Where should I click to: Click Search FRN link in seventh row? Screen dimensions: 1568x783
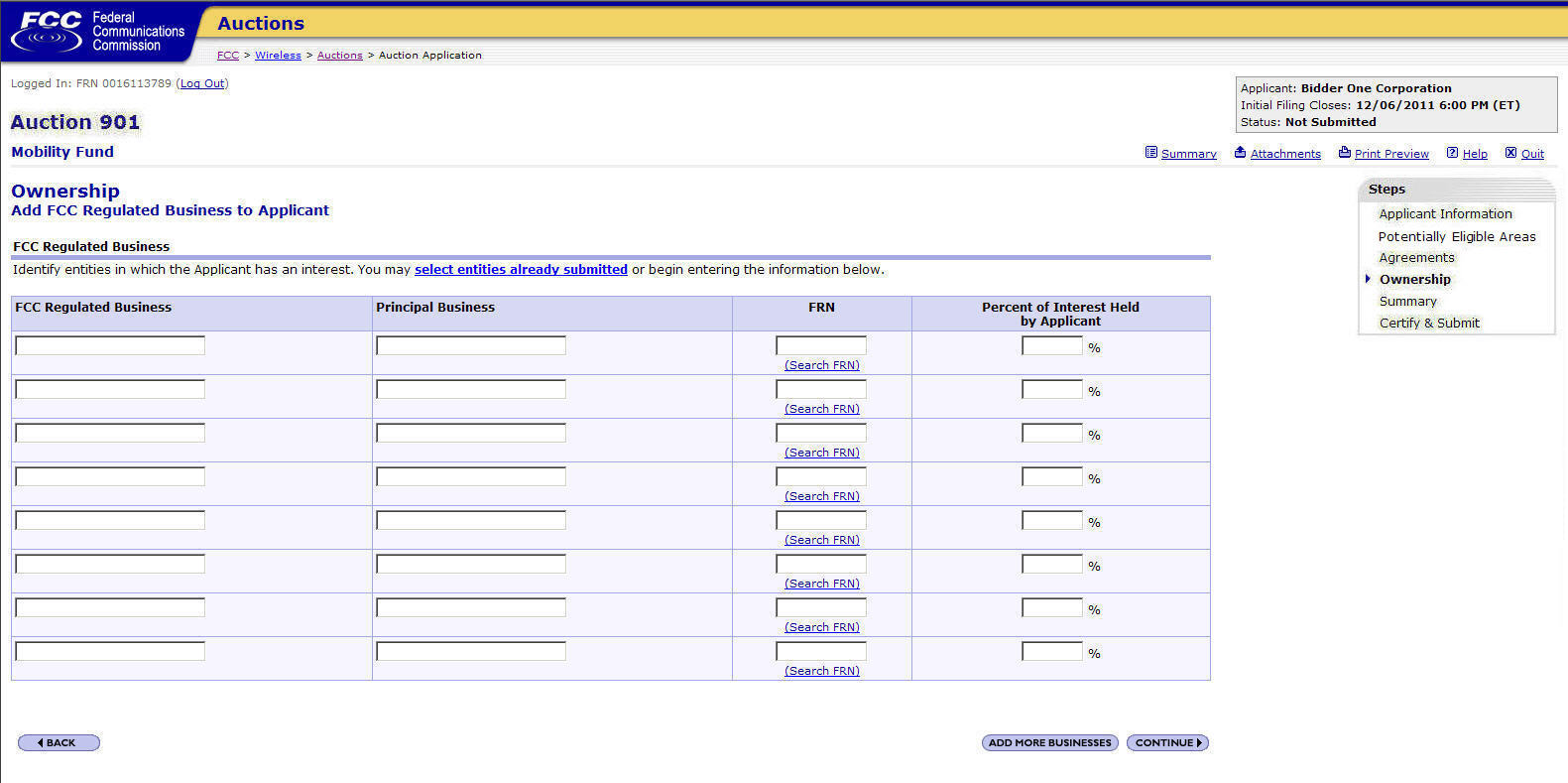822,628
